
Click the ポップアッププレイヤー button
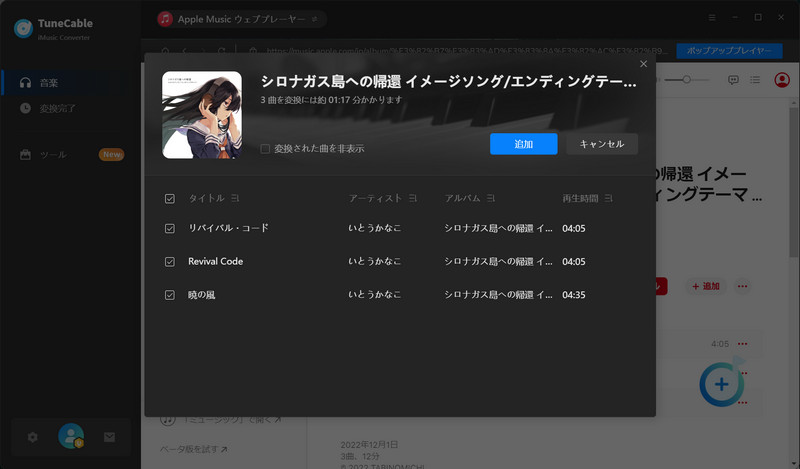pos(729,51)
